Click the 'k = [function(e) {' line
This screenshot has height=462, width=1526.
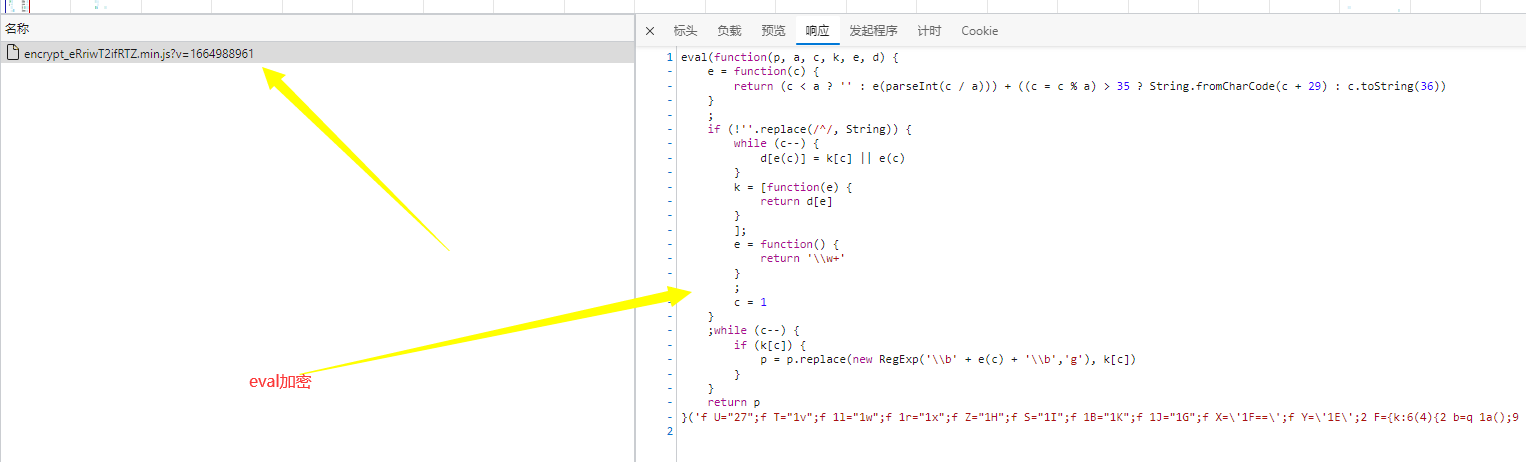(792, 187)
